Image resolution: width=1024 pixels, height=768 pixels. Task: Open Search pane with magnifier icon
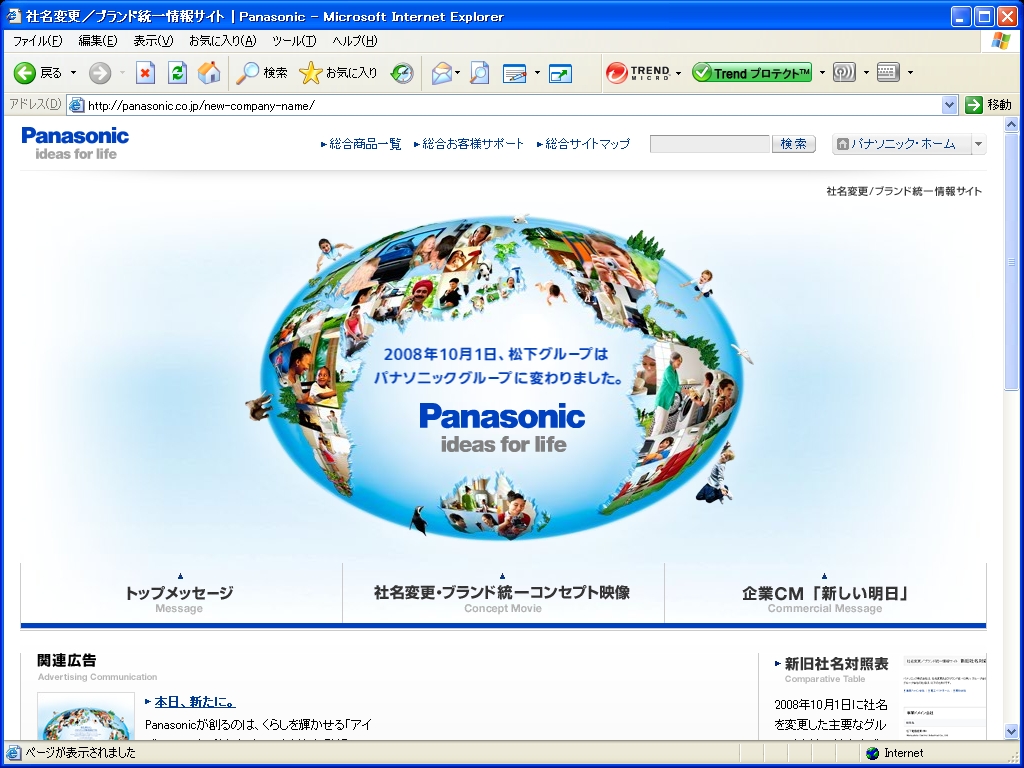point(248,72)
